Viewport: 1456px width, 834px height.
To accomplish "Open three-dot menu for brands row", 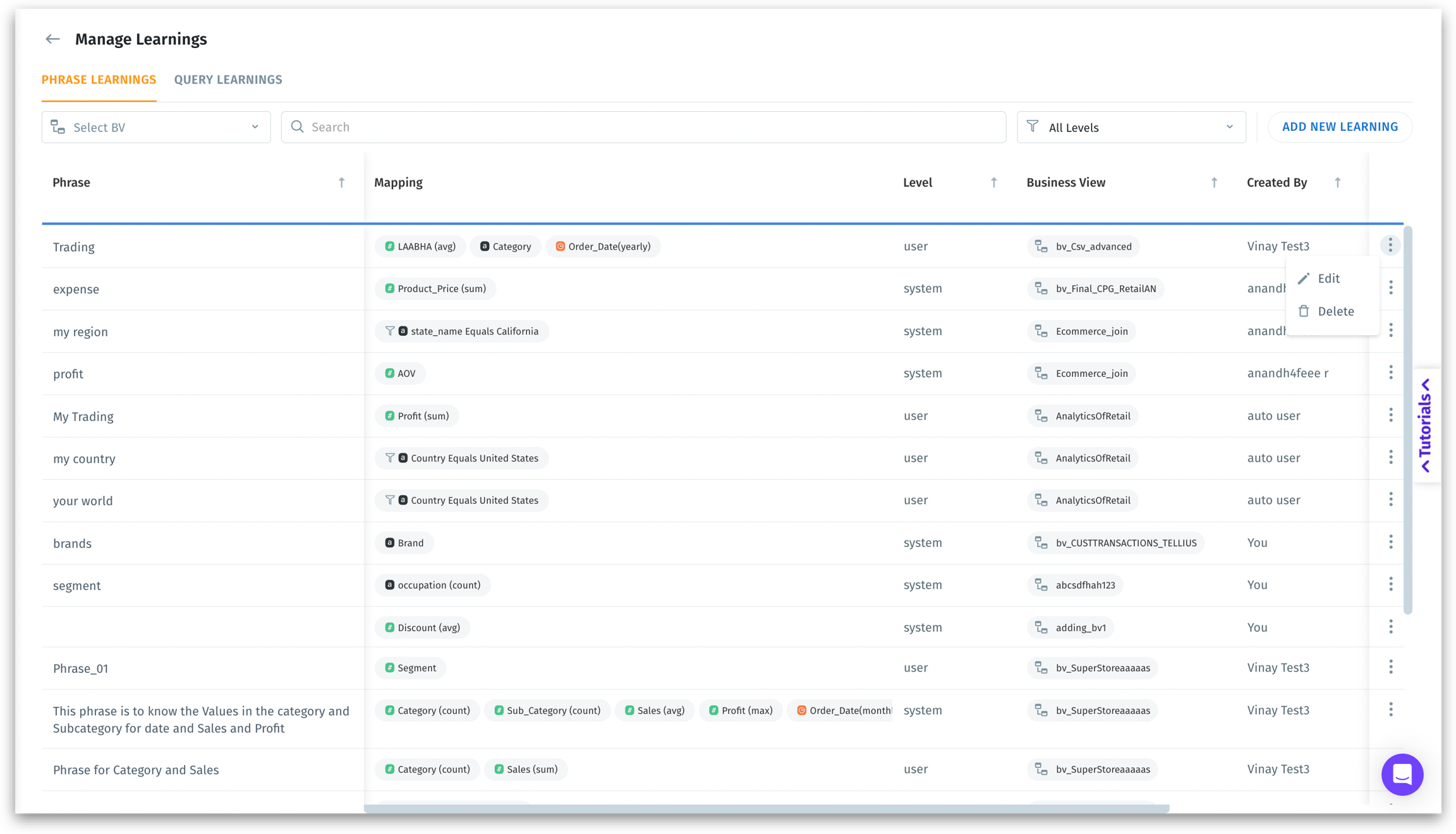I will [x=1390, y=542].
